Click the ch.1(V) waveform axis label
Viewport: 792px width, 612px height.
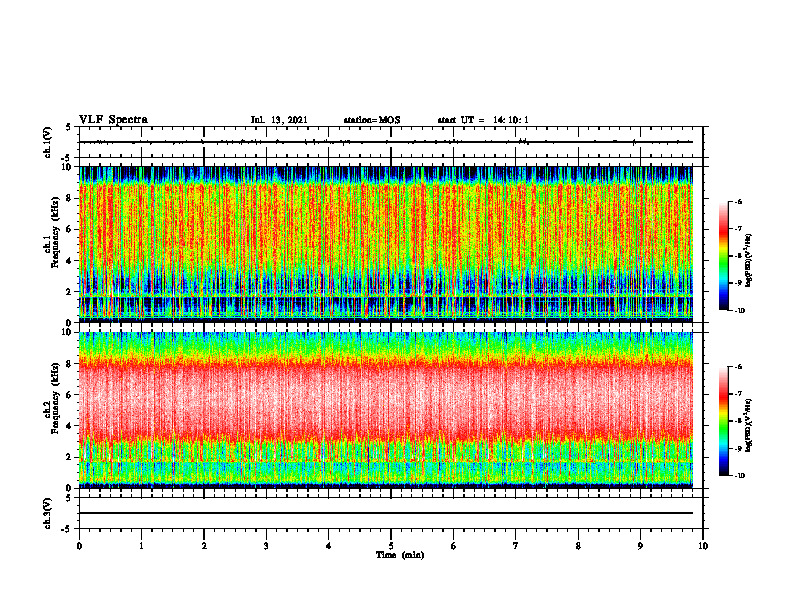pyautogui.click(x=48, y=142)
